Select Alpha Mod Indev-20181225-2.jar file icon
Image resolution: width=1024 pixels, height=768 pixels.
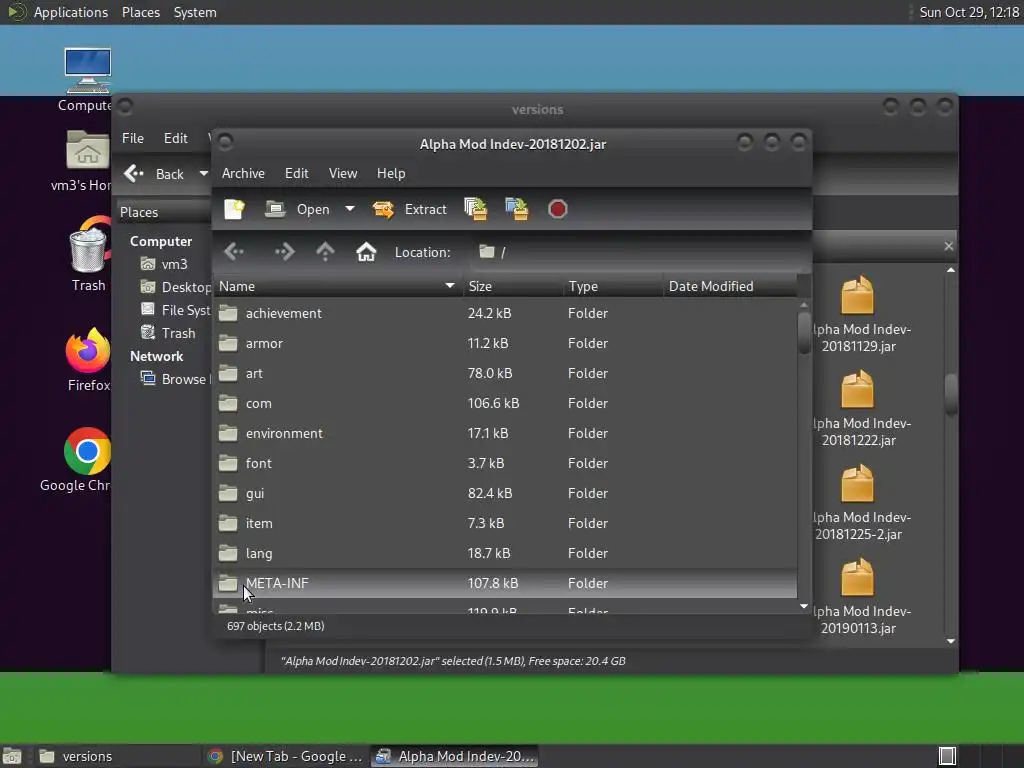pyautogui.click(x=857, y=483)
